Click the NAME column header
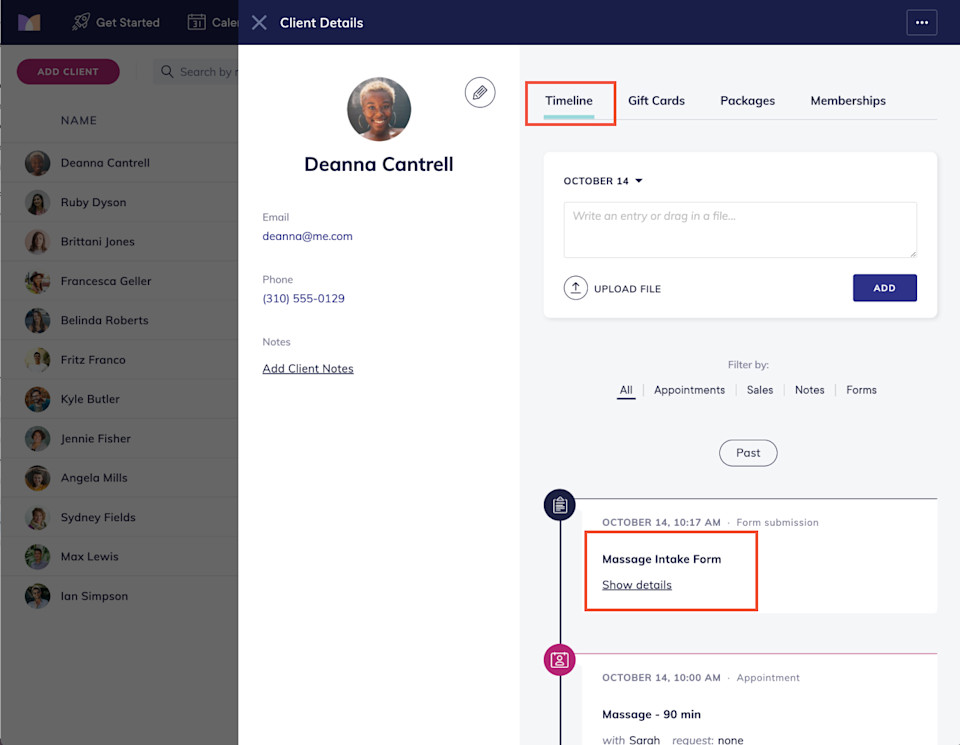Screen dimensions: 960x745 79,121
